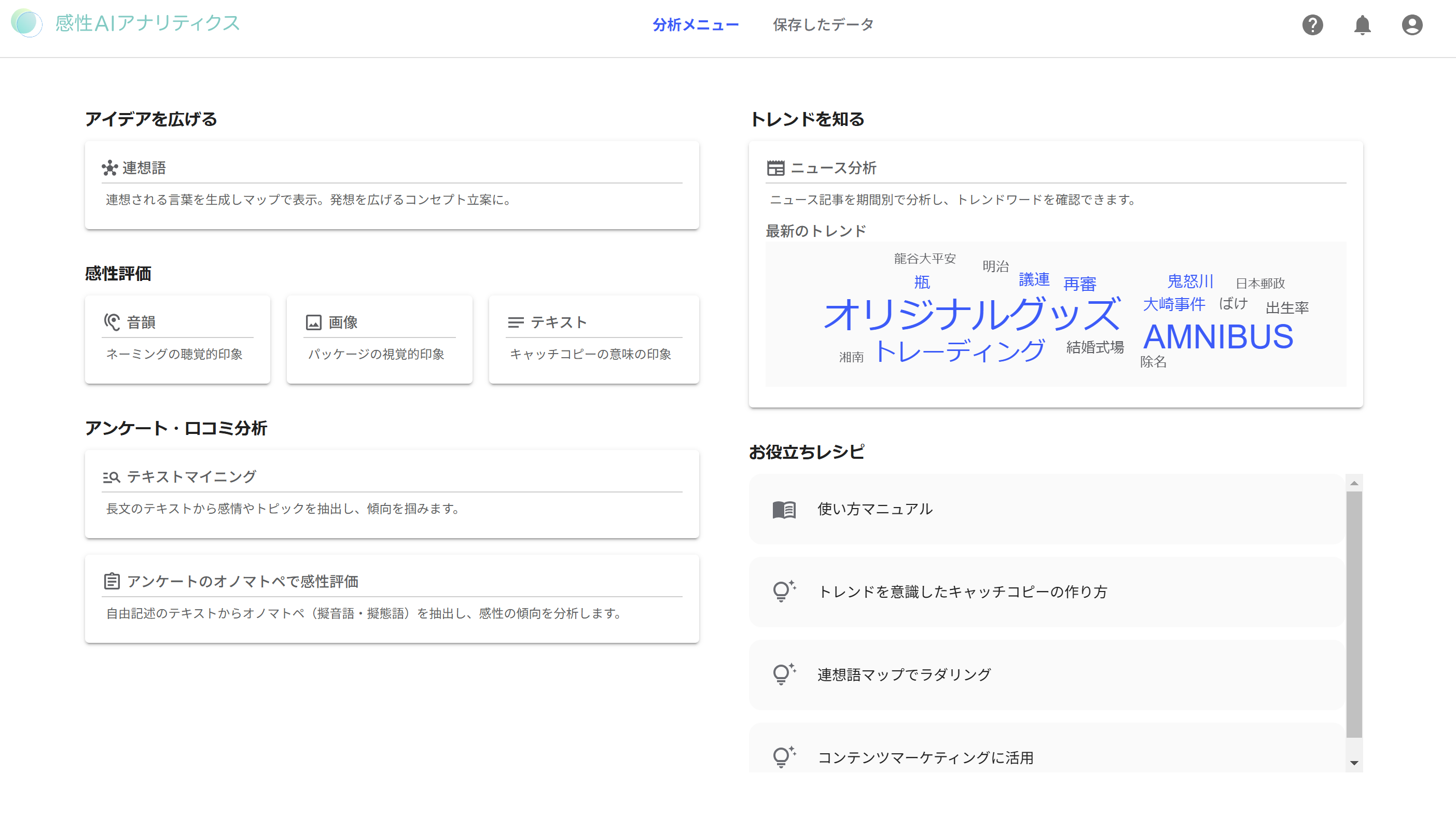The image size is (1456, 816).
Task: Click trend word 議連
Action: click(1034, 279)
